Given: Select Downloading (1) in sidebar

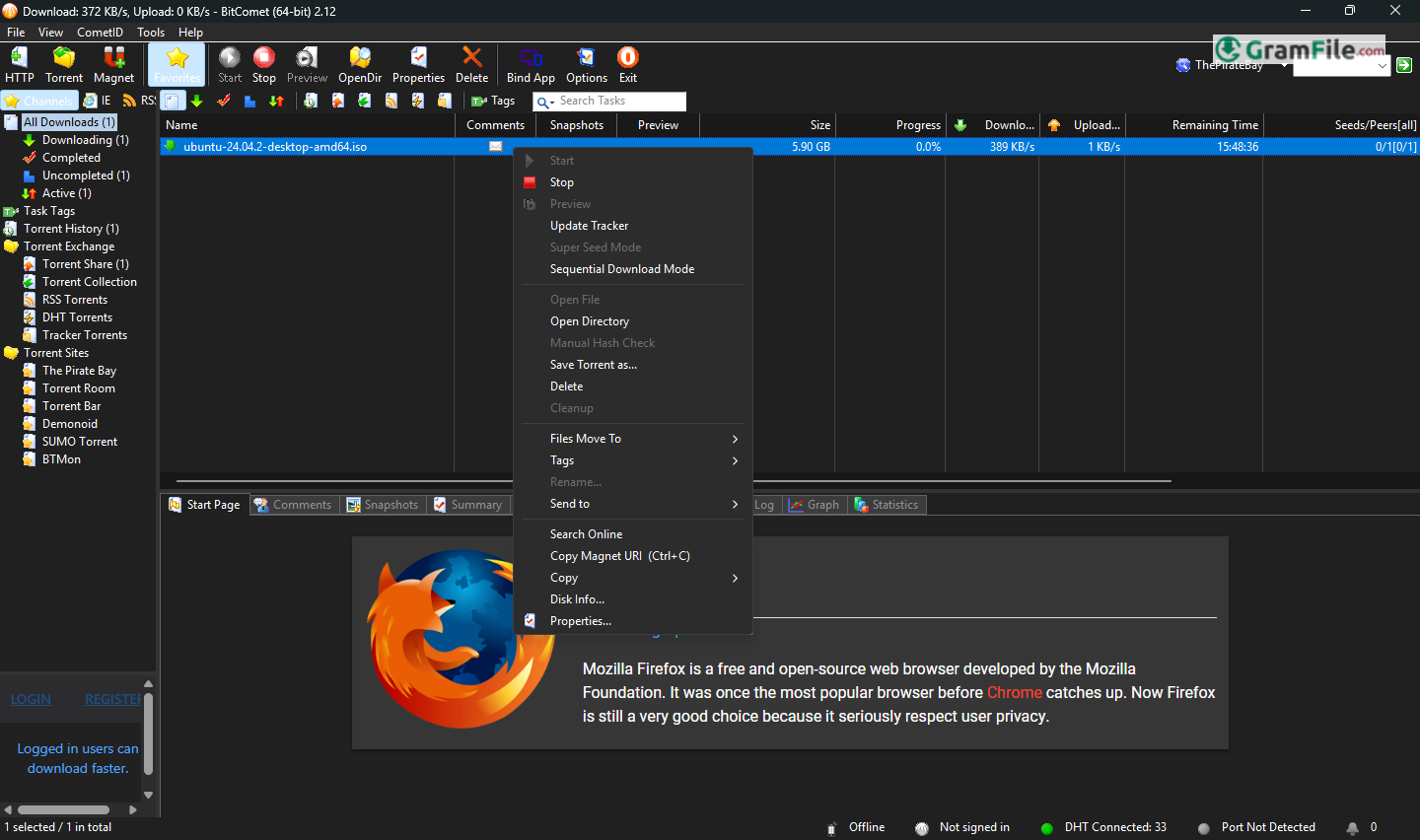Looking at the screenshot, I should 85,140.
